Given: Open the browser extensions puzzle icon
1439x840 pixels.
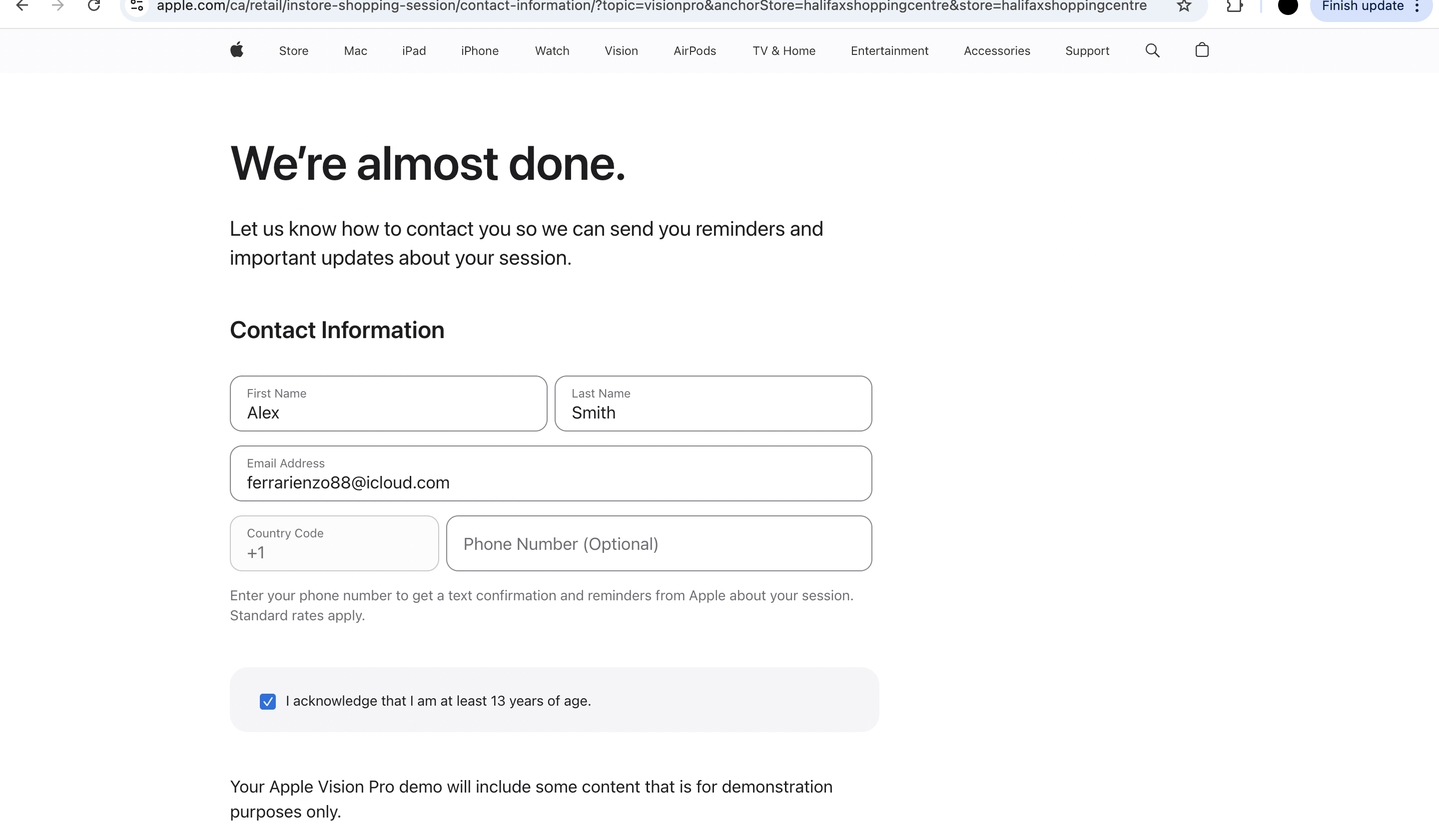Looking at the screenshot, I should click(1234, 5).
